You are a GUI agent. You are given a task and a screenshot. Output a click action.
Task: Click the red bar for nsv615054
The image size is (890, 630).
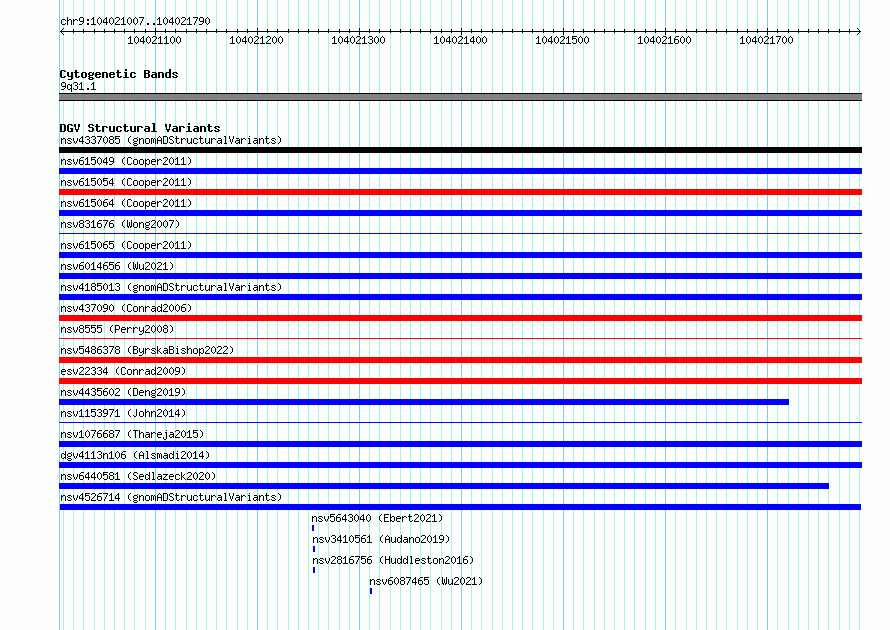tap(460, 192)
